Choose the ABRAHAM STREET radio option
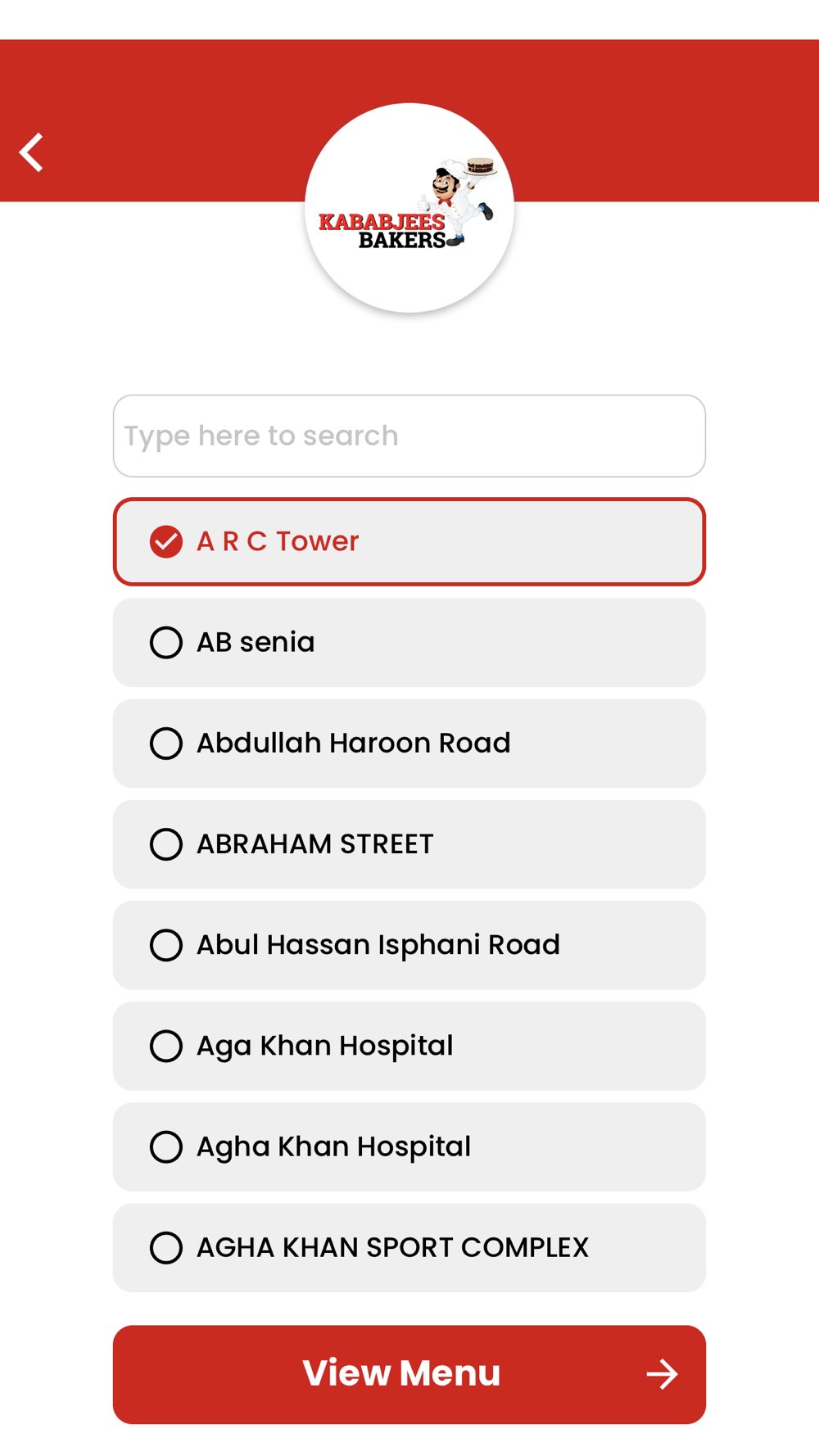Image resolution: width=819 pixels, height=1456 pixels. pos(166,844)
